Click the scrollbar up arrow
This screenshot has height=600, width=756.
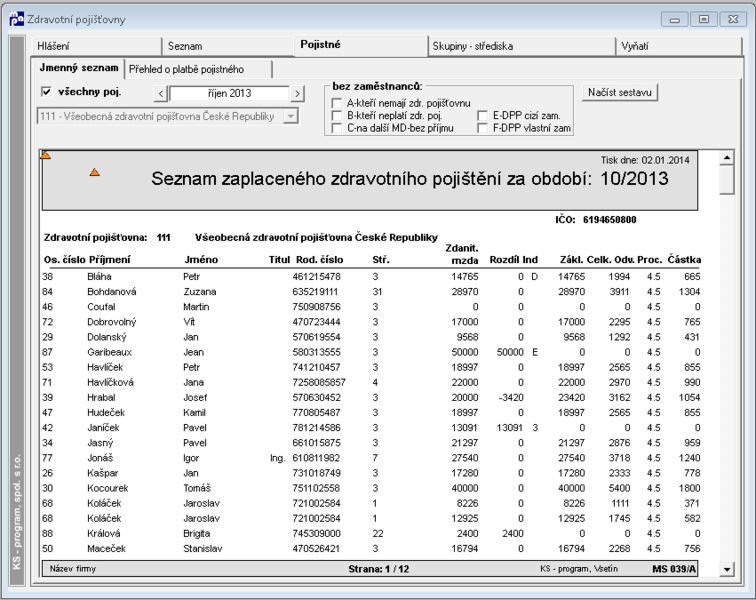[x=726, y=157]
